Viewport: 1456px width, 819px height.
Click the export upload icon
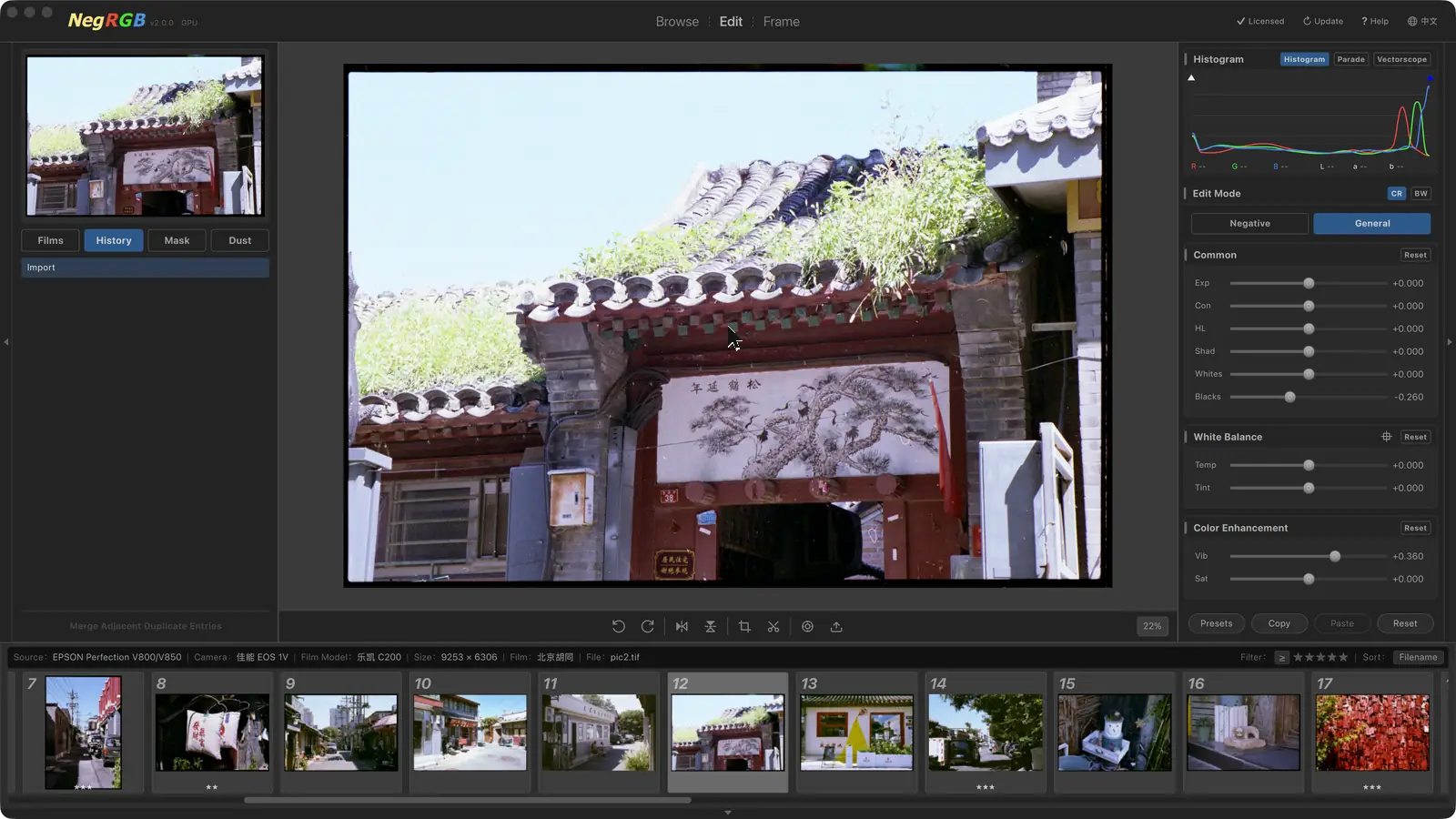pos(836,626)
